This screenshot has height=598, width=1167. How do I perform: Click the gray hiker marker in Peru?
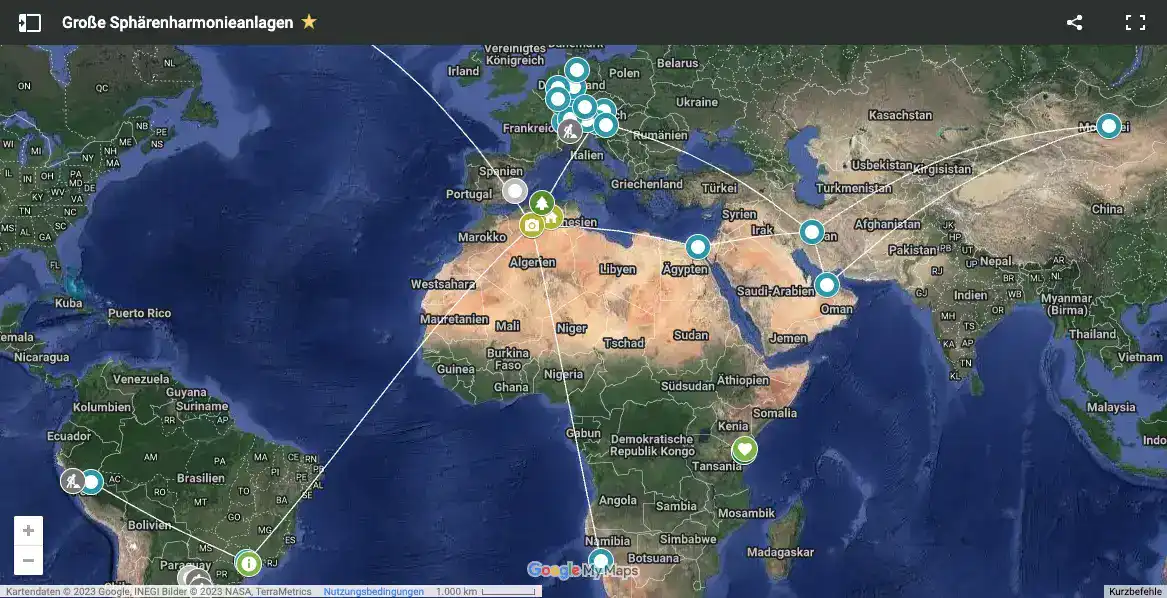72,482
